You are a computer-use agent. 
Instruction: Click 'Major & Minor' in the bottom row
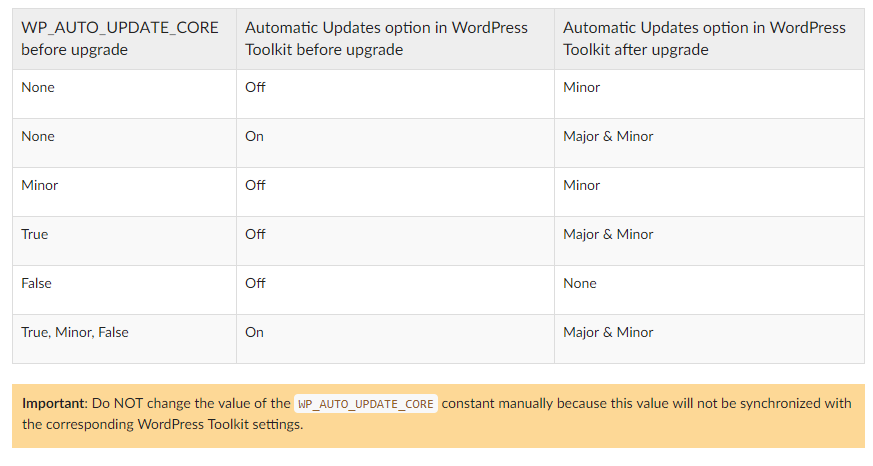tap(608, 332)
